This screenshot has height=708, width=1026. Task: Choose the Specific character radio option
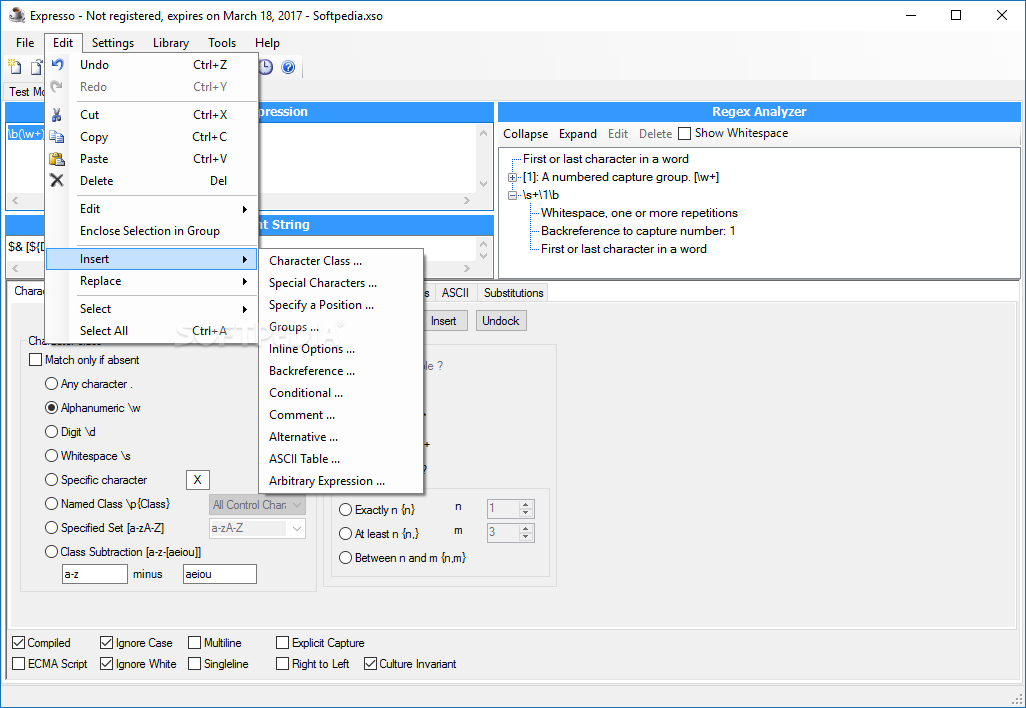pyautogui.click(x=51, y=480)
